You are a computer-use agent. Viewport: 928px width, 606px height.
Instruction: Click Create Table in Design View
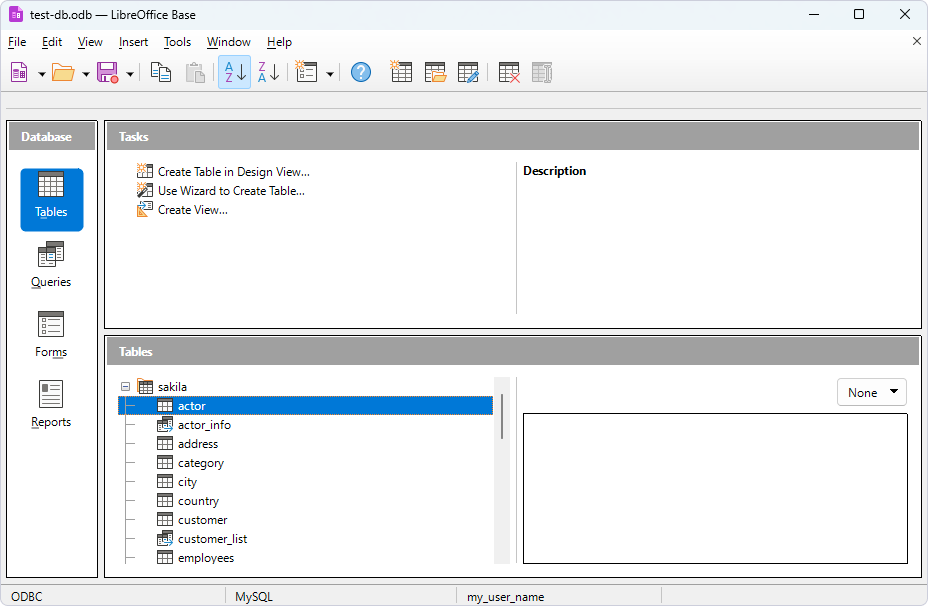(233, 172)
